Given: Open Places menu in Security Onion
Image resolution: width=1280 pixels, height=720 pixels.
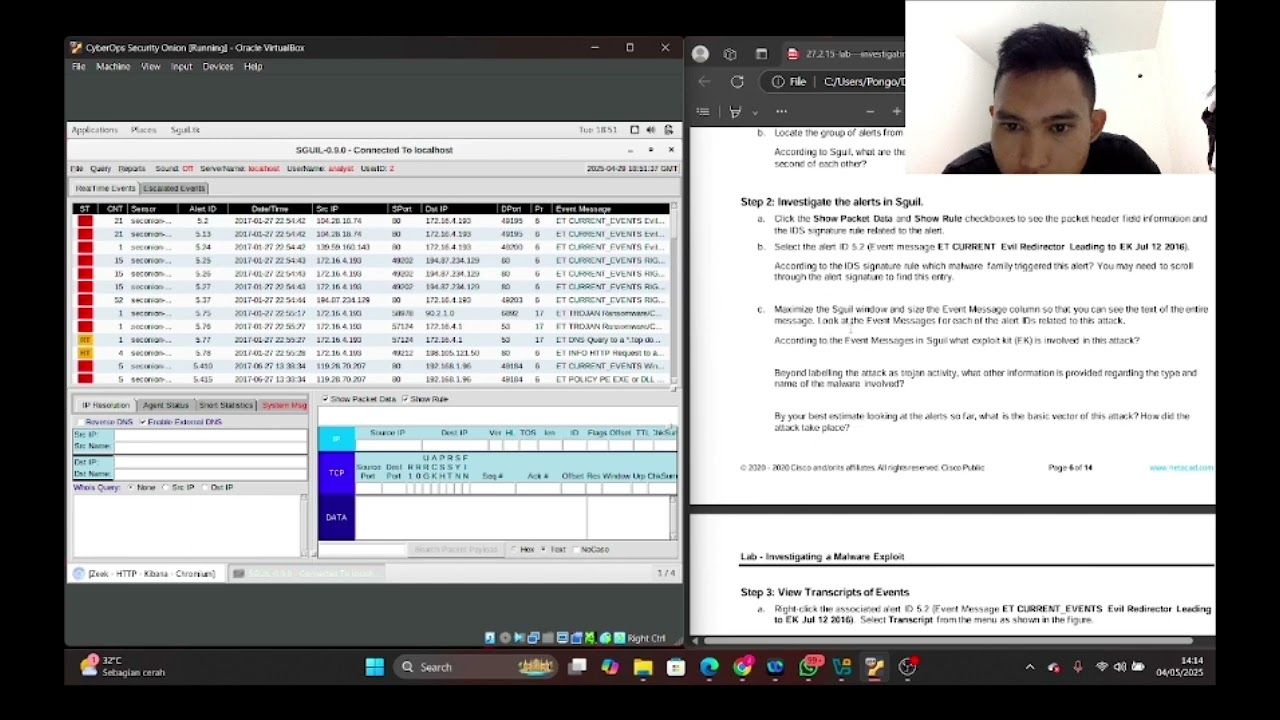Looking at the screenshot, I should 143,130.
